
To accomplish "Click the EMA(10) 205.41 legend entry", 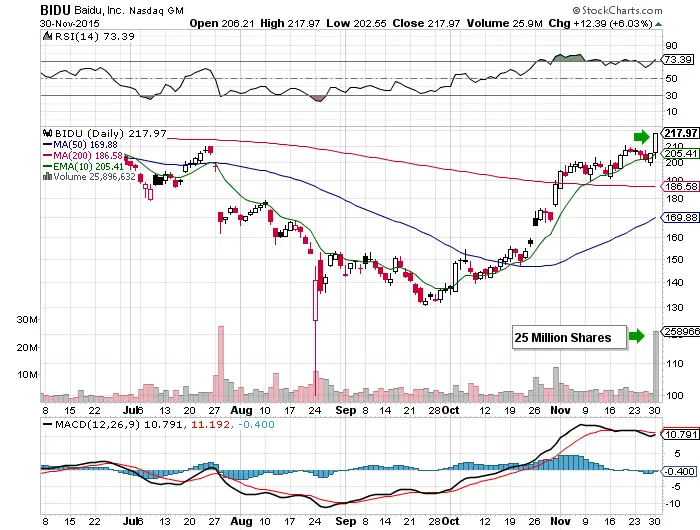I will (88, 167).
